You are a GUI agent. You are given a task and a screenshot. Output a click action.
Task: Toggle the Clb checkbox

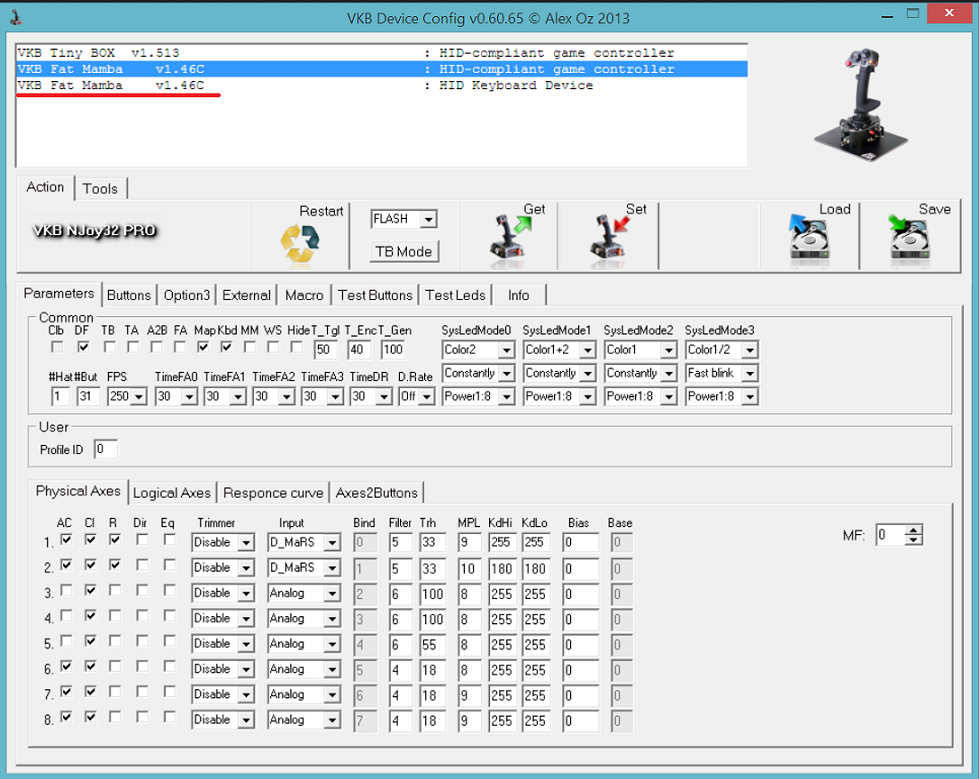click(x=57, y=346)
